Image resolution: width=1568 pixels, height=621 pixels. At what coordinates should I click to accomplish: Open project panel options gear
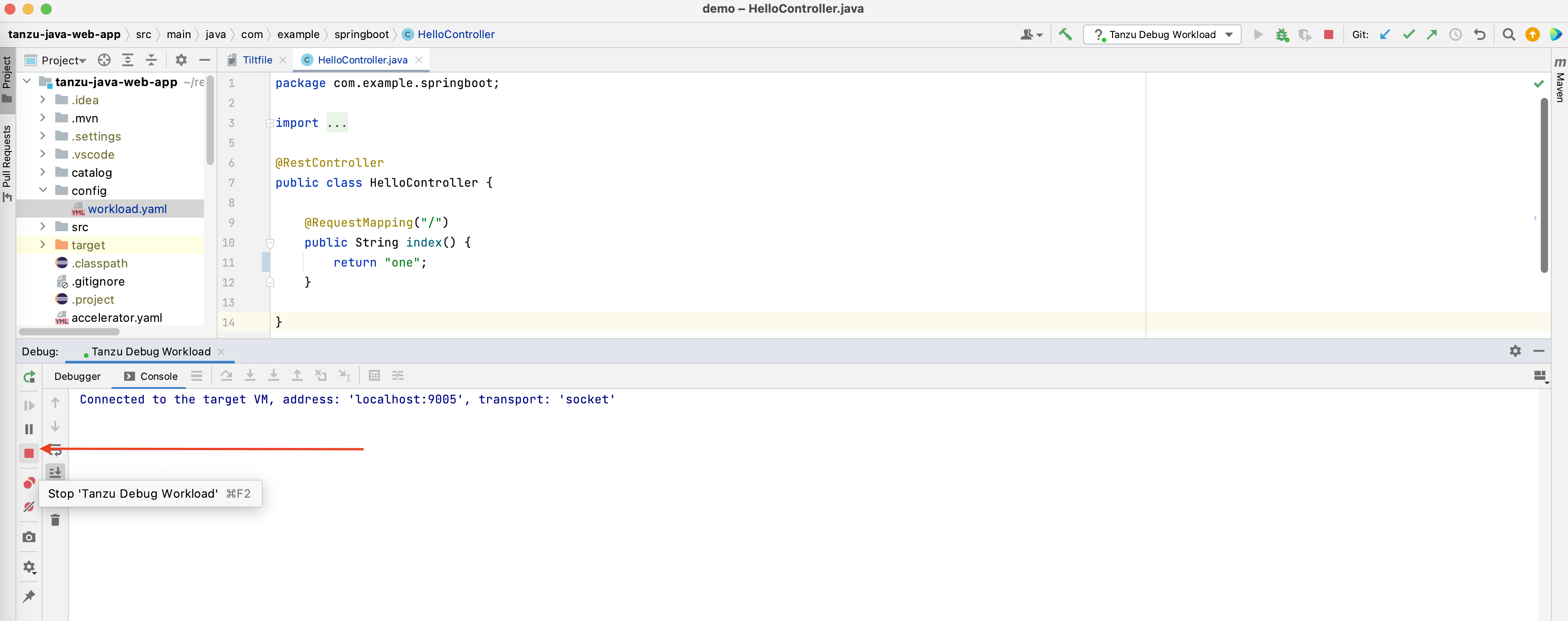(x=181, y=60)
